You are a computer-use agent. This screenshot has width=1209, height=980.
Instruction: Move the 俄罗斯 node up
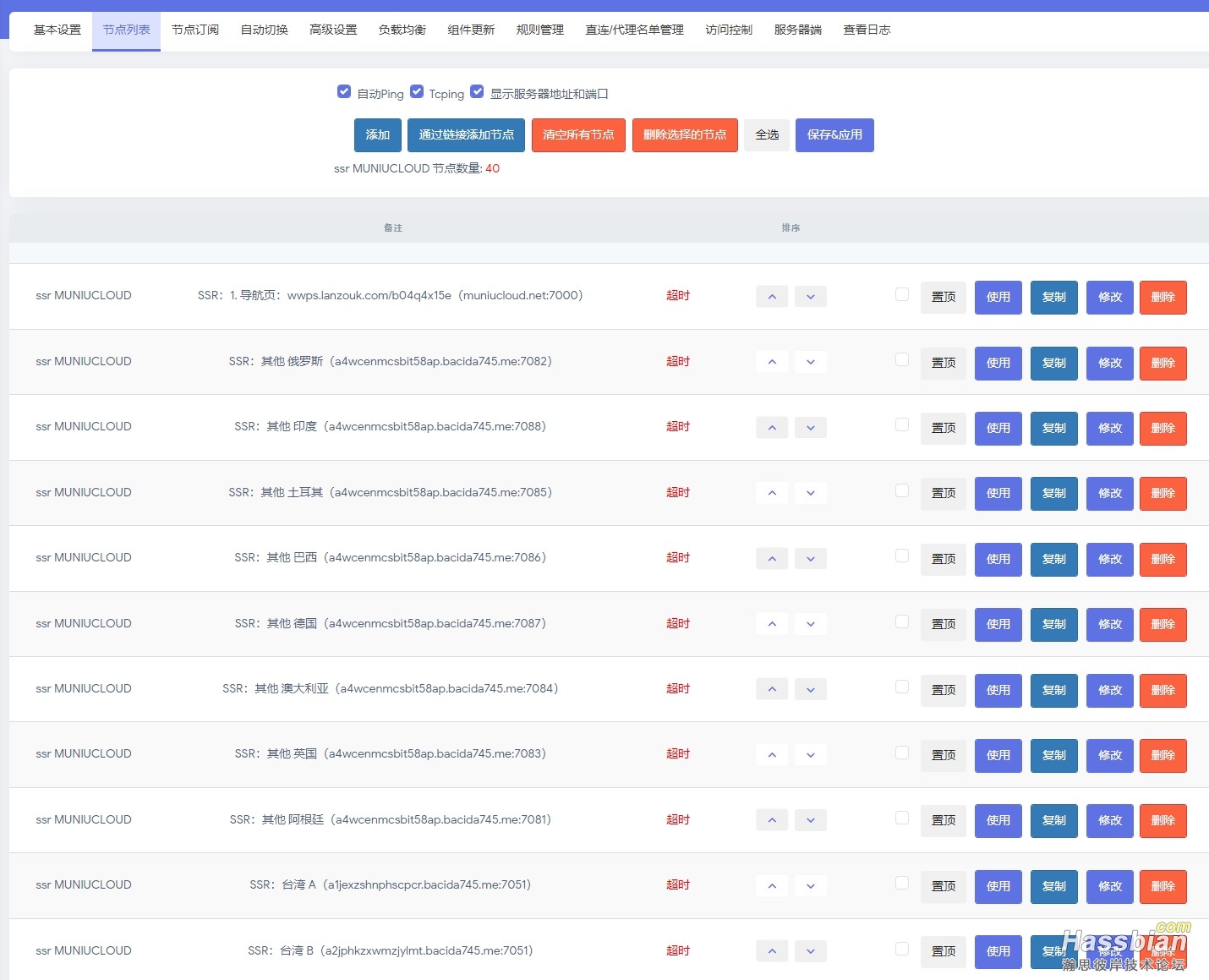pos(772,362)
